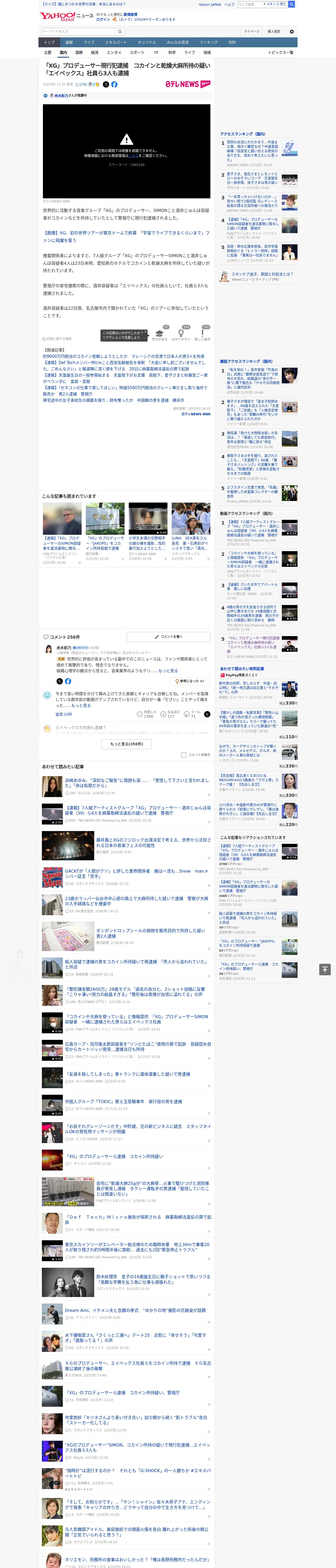This screenshot has height=1568, width=336.
Task: Click the Yahoo! JAPAN news logo
Action: 66,16
